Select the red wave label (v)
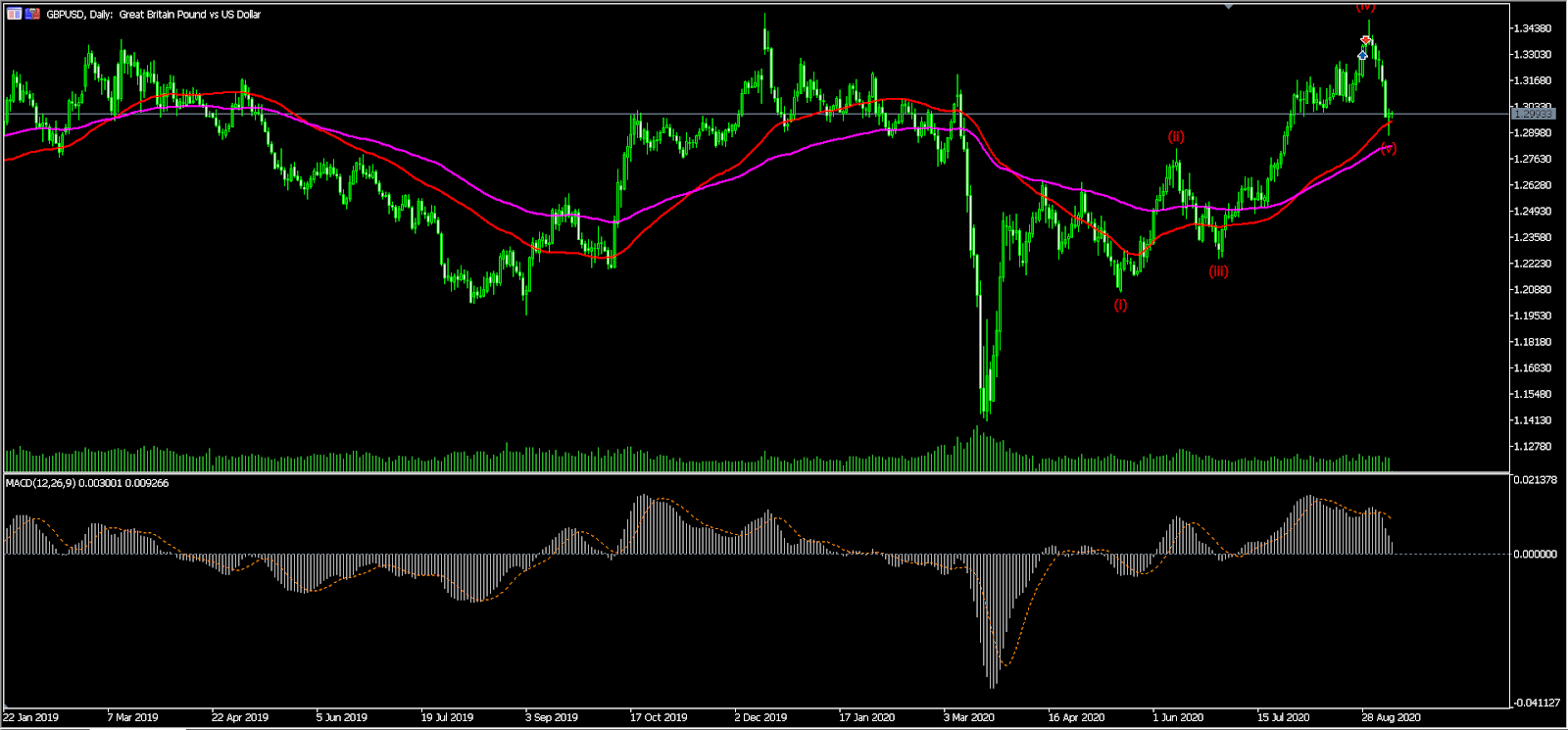Screen dimensions: 1568x730 (x=1388, y=149)
